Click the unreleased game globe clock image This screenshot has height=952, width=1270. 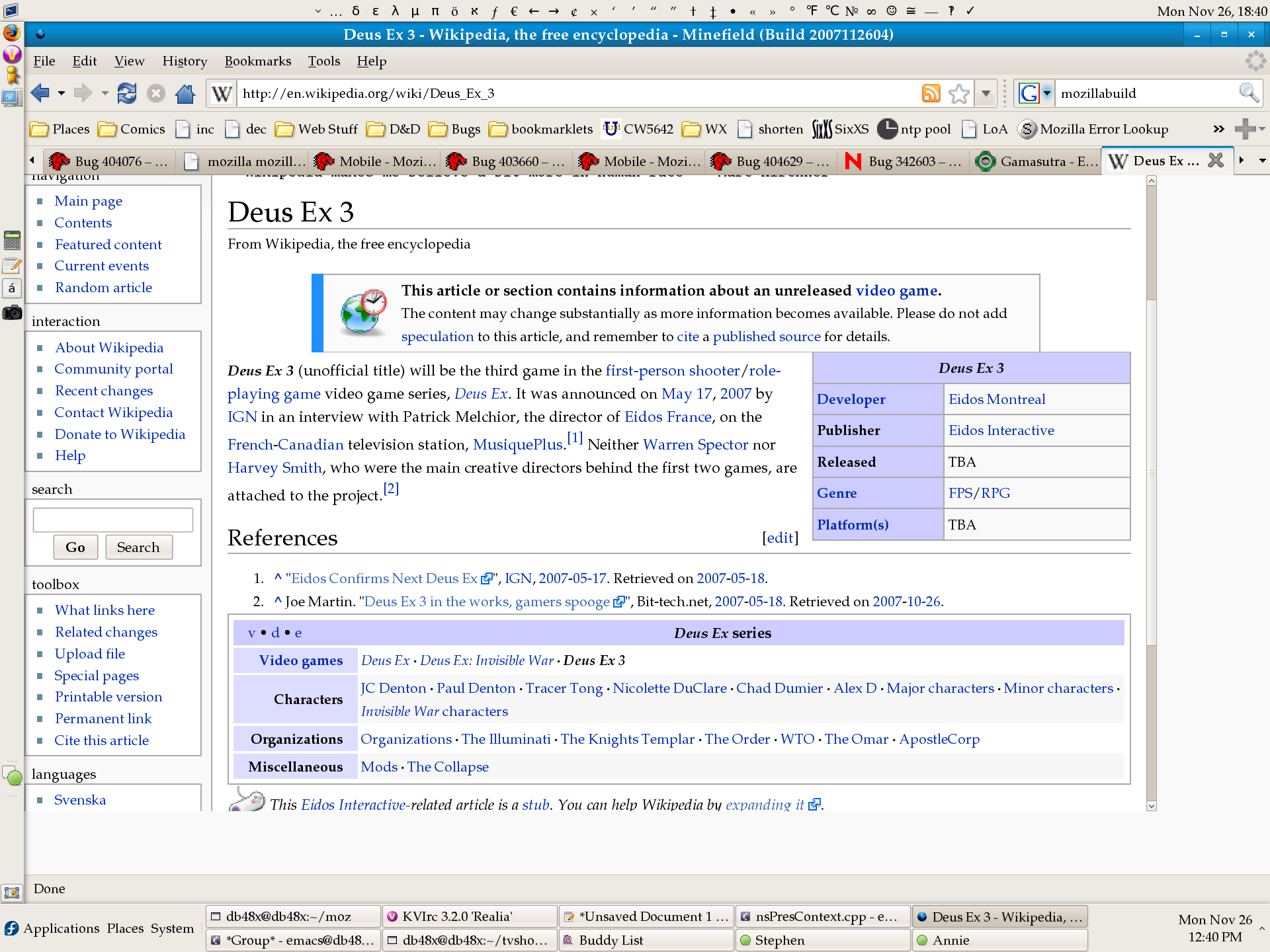362,312
